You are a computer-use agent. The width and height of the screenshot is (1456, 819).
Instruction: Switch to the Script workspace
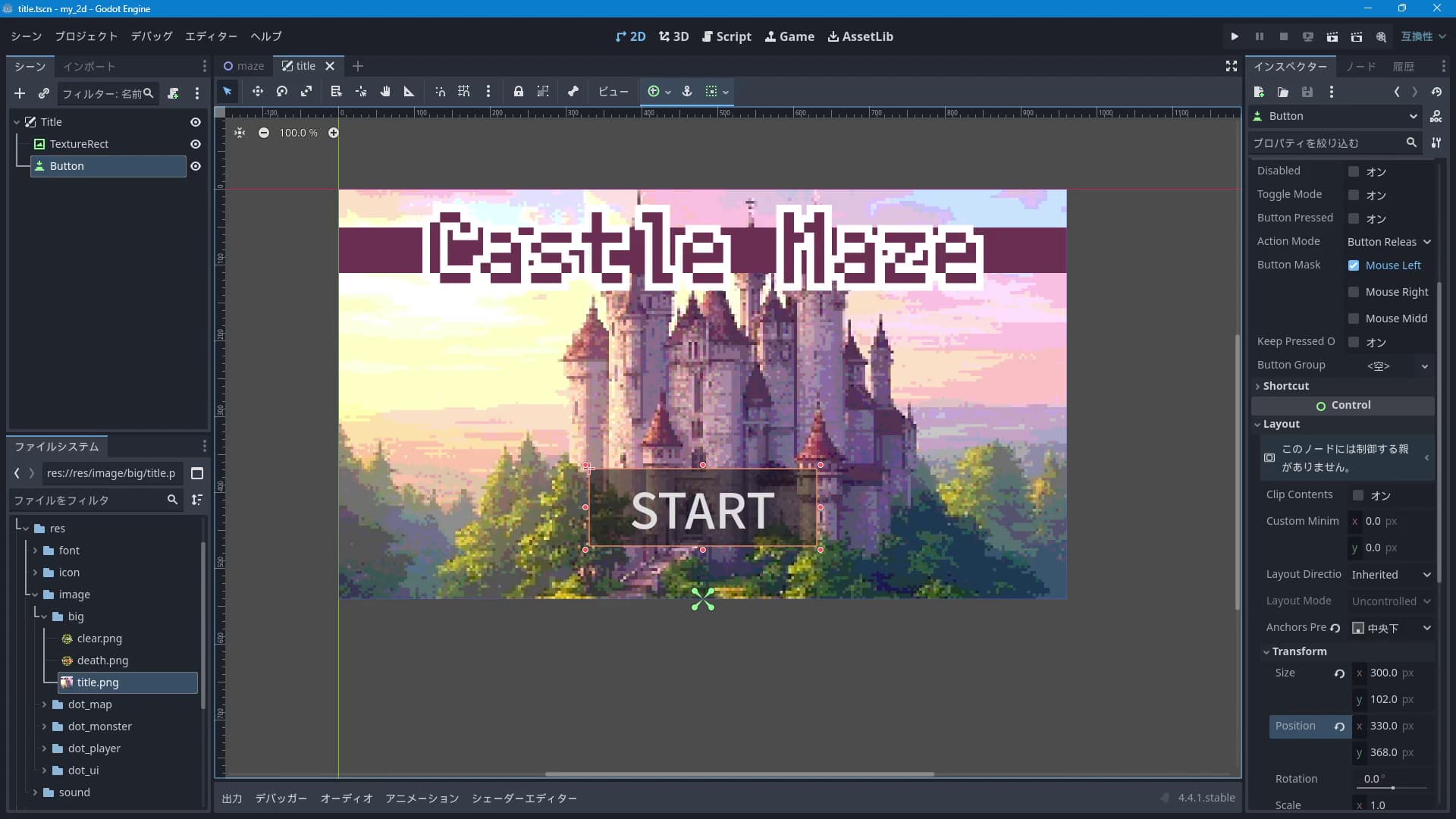726,36
